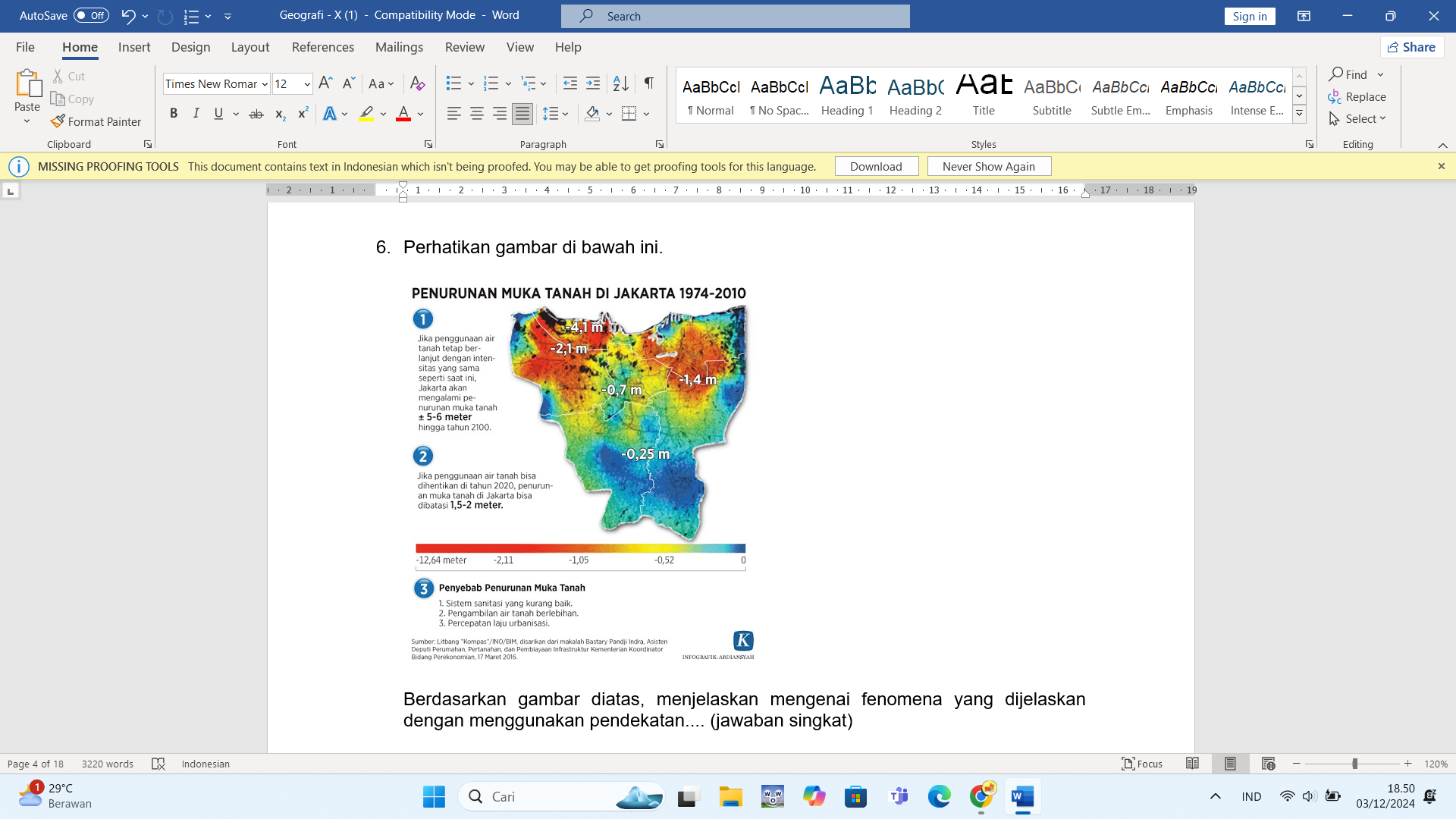The height and width of the screenshot is (819, 1456).
Task: Click the Clear All Formatting icon
Action: [x=417, y=83]
